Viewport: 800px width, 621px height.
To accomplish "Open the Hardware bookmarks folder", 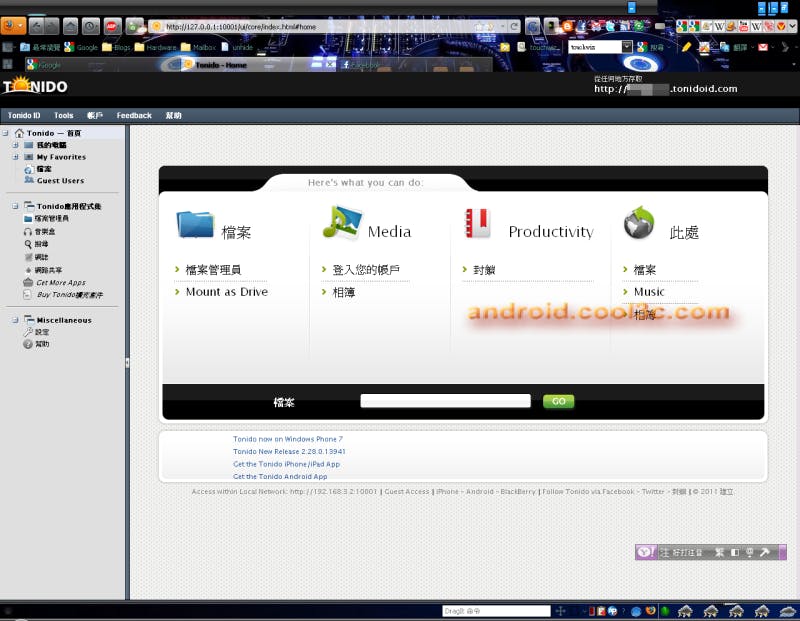I will 156,47.
